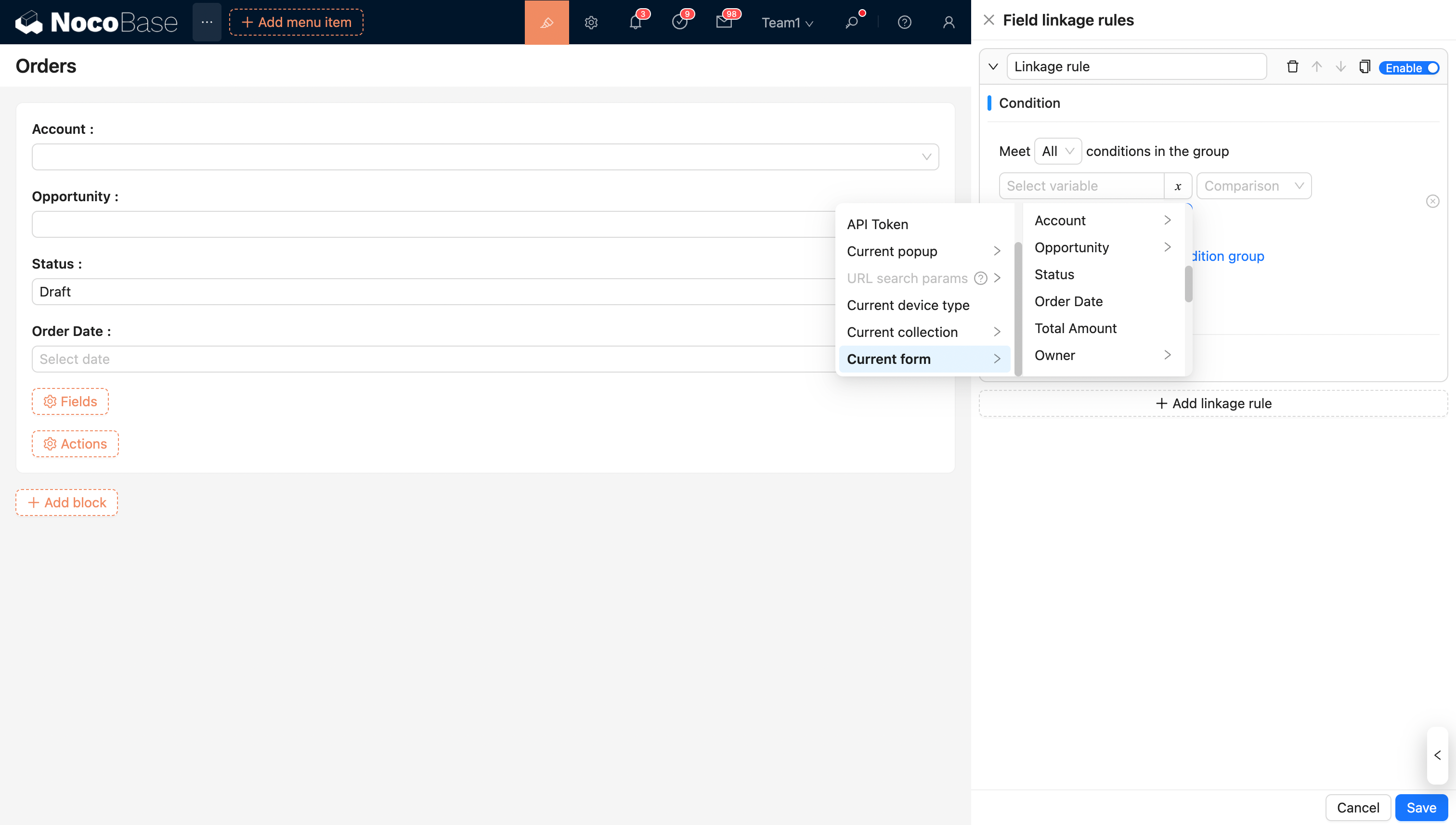This screenshot has height=825, width=1456.
Task: Open the Team1 switcher dropdown
Action: 787,23
